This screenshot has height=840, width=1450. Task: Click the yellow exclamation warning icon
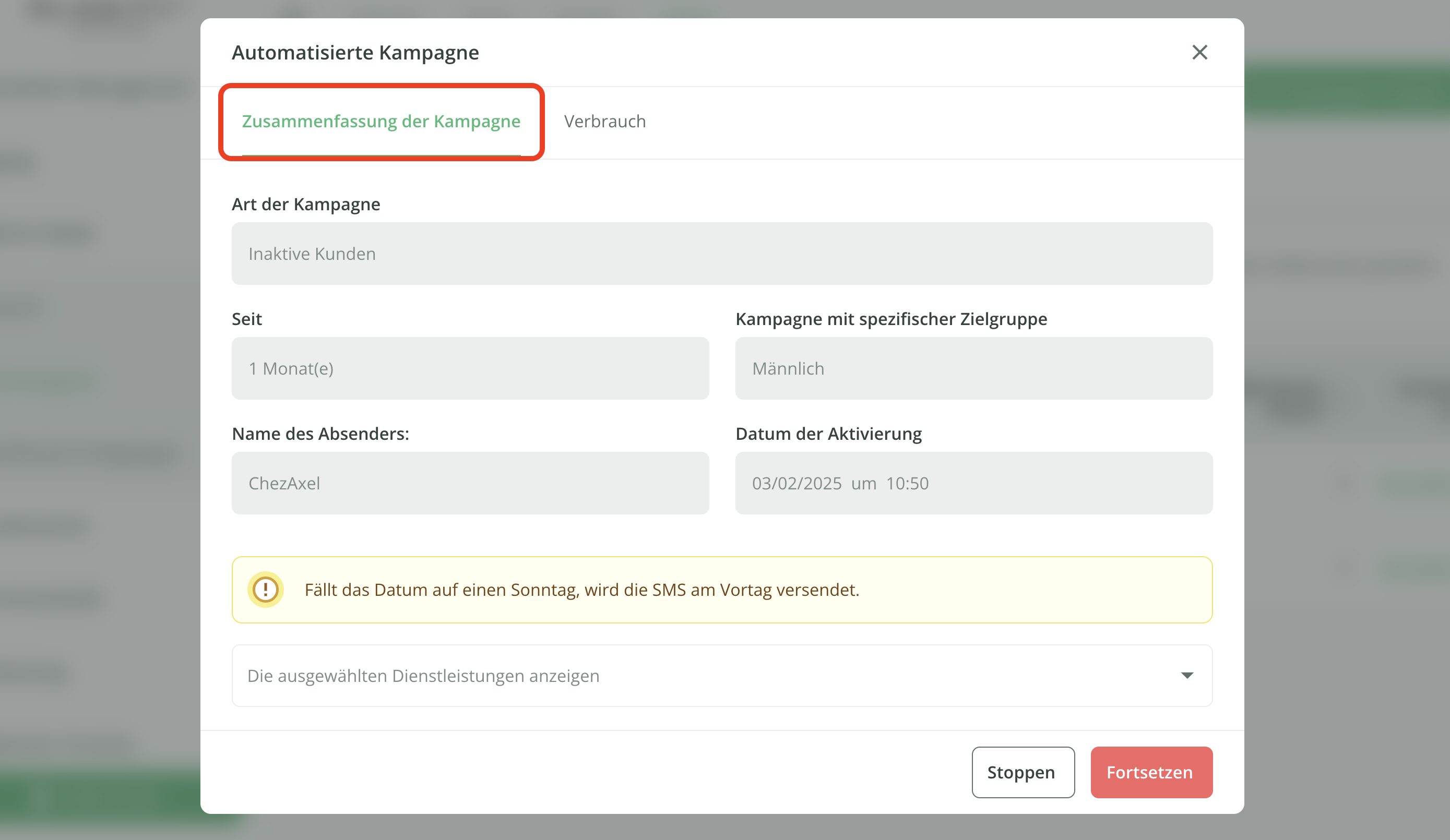click(x=265, y=590)
